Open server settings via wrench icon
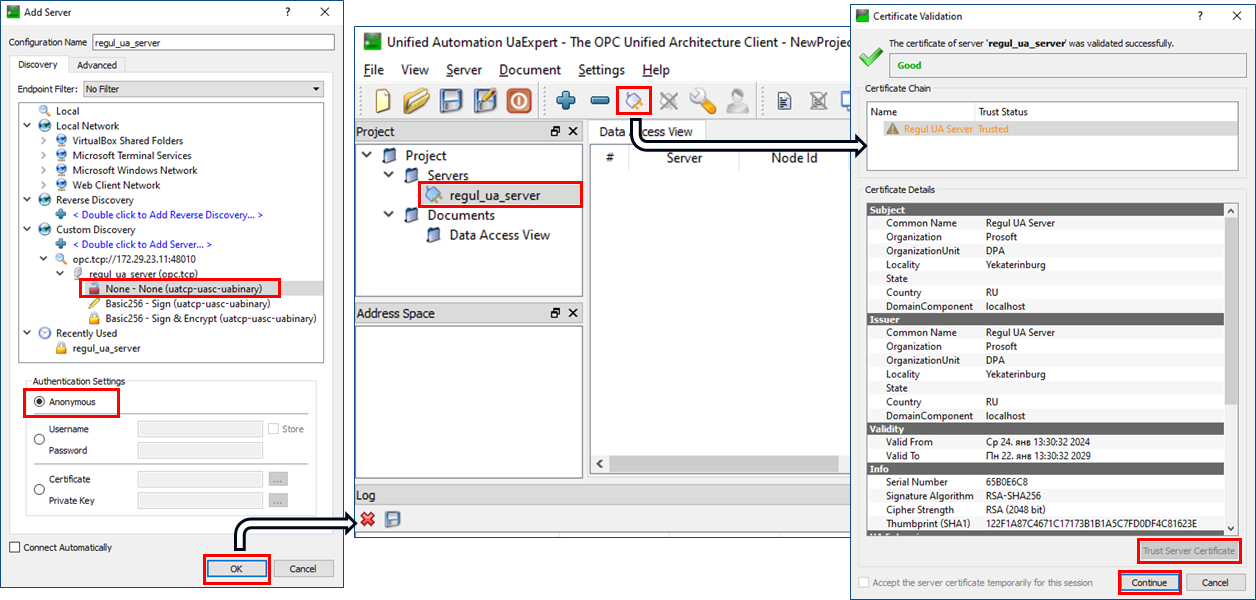Screen dimensions: 1256x600 703,101
